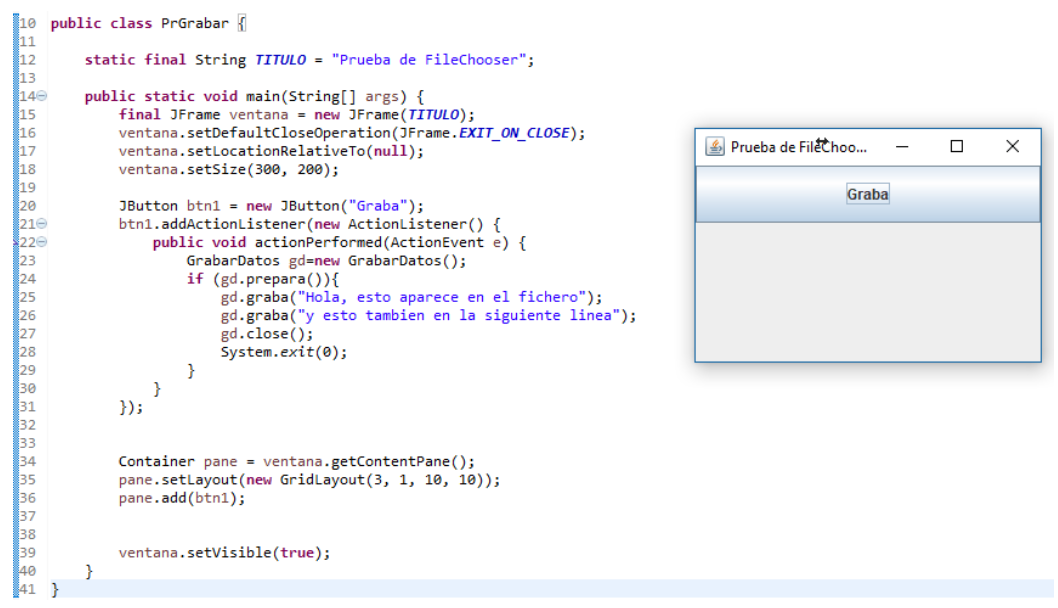Viewport: 1058px width, 608px height.
Task: Place cursor on the System.exit(0) call
Action: tap(286, 351)
